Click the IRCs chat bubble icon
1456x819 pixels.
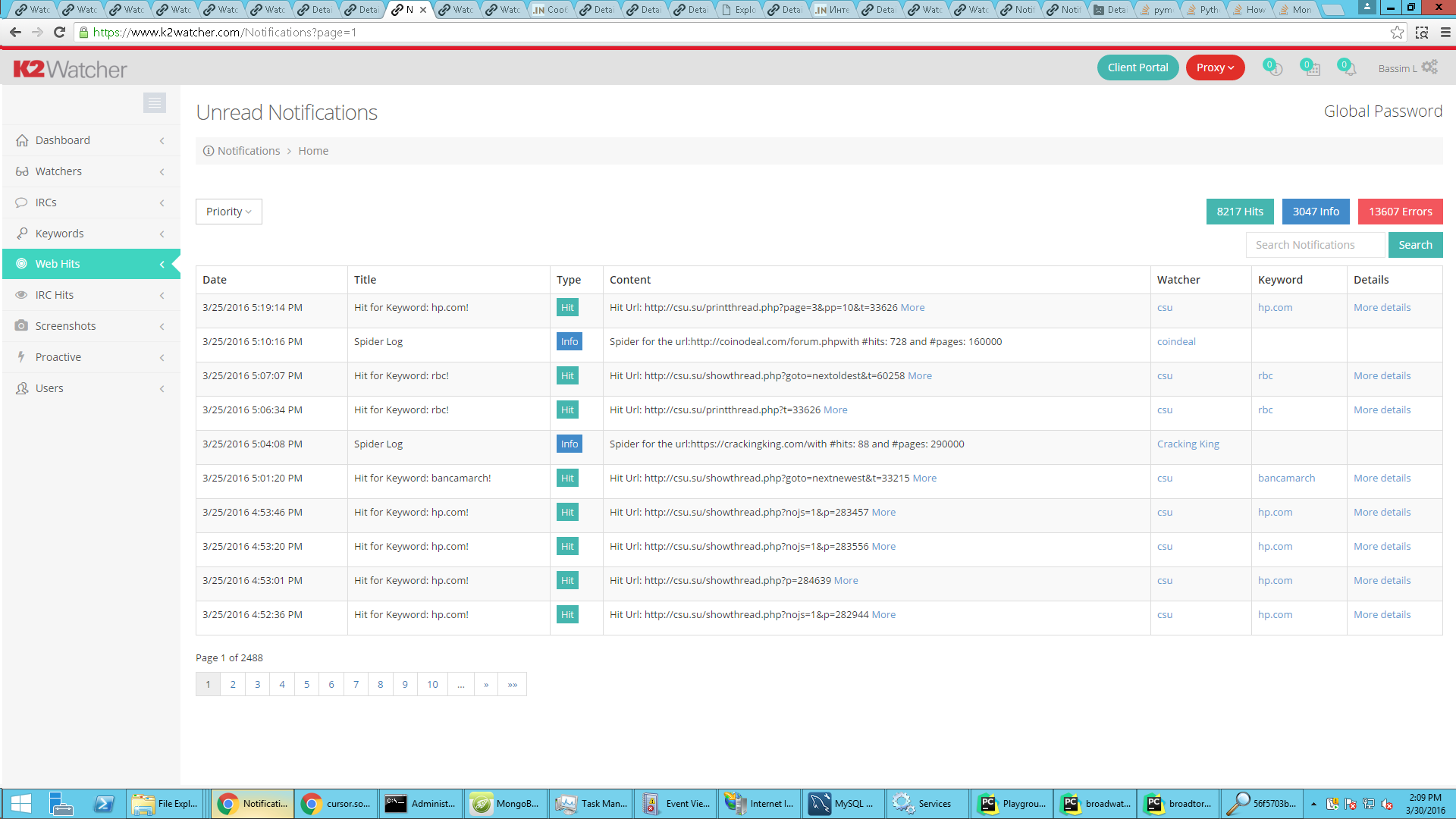[22, 202]
